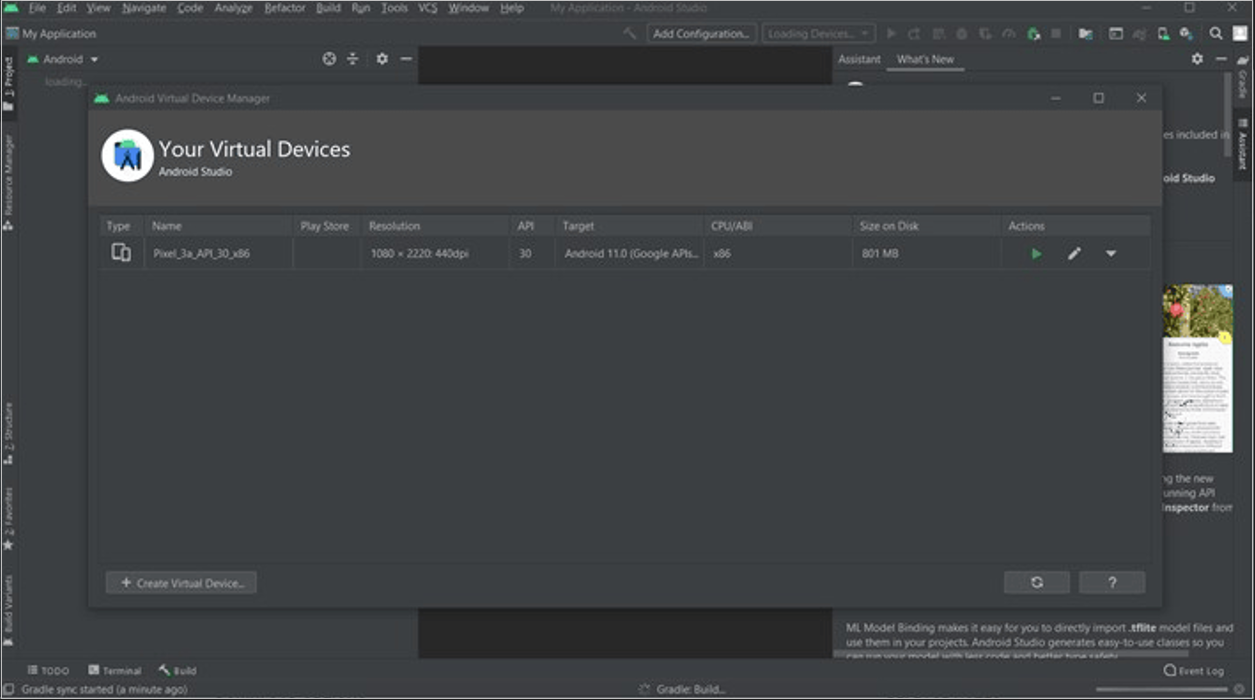The height and width of the screenshot is (700, 1255).
Task: Click the Assistant panel settings gear icon
Action: tap(1197, 59)
